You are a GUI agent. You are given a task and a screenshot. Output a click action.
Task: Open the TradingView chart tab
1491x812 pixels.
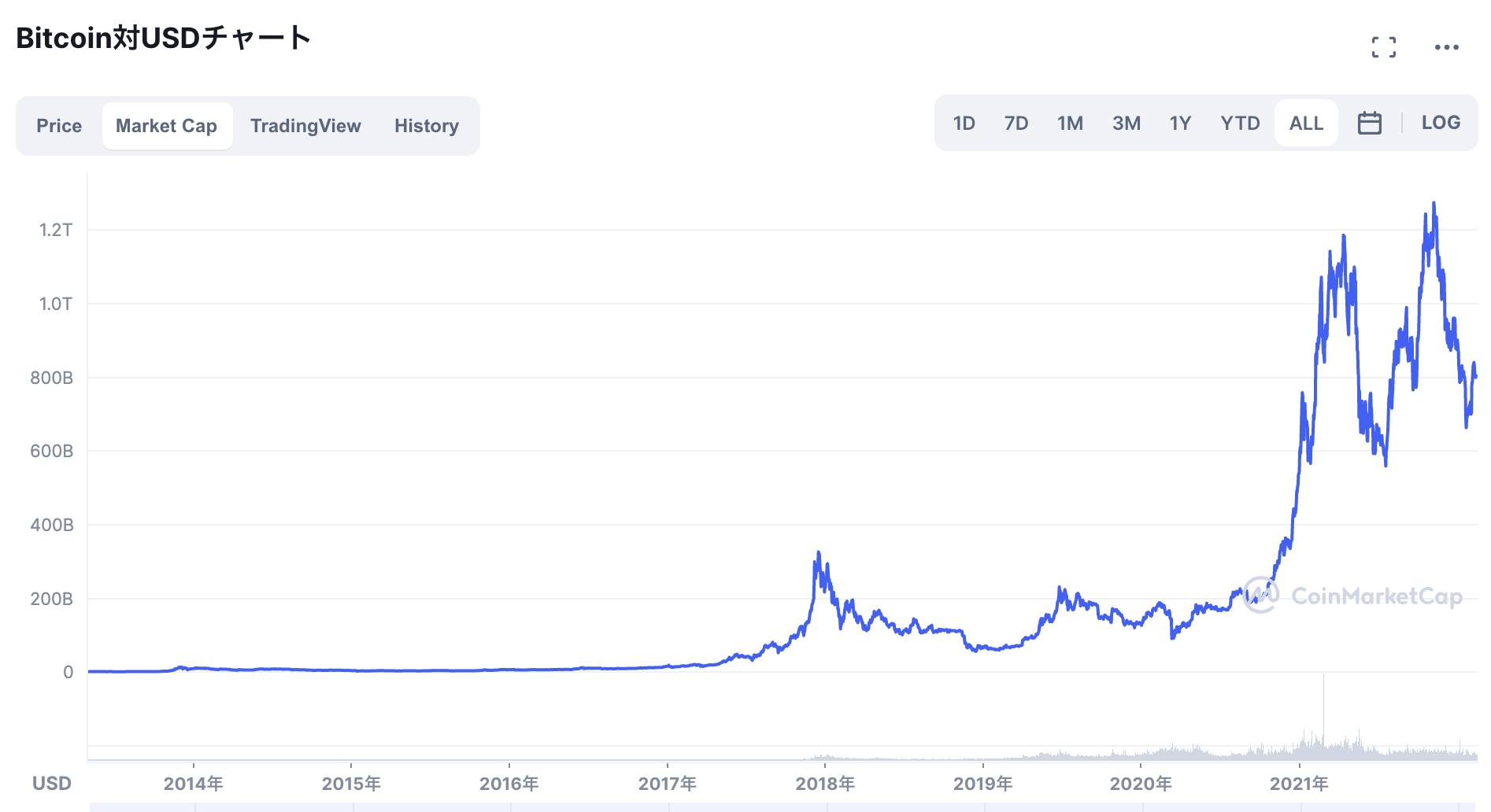click(x=305, y=126)
